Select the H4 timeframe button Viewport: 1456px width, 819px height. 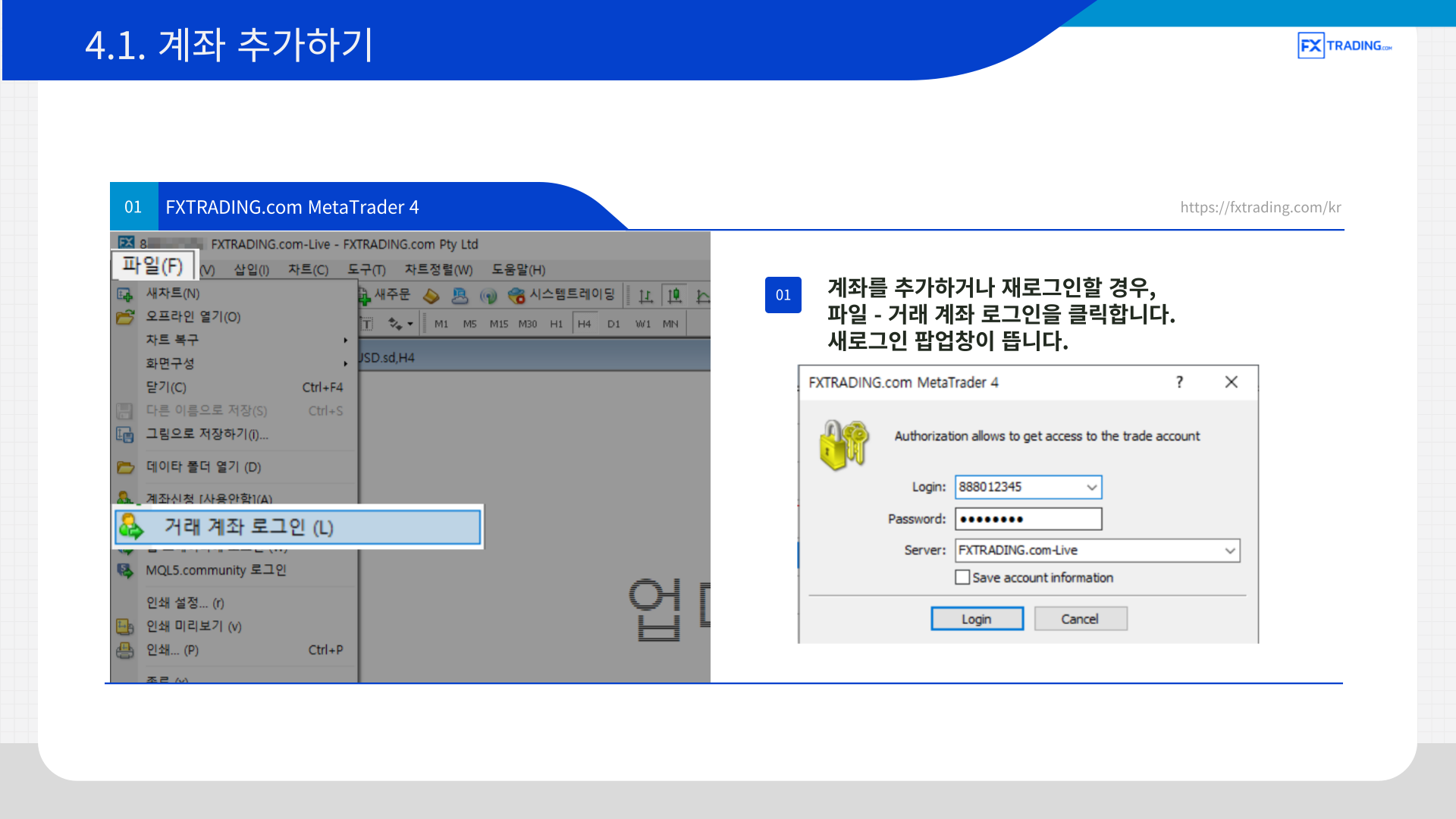(x=585, y=324)
